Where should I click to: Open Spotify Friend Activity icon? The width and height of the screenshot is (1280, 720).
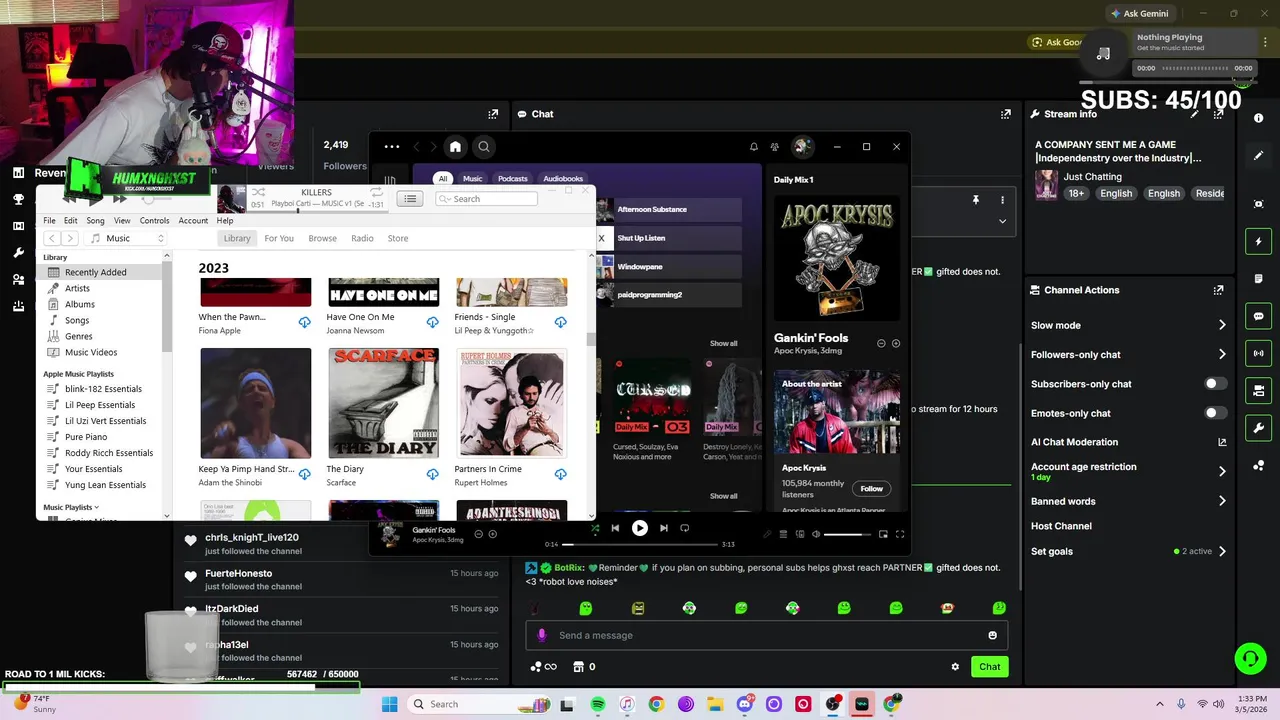[775, 147]
